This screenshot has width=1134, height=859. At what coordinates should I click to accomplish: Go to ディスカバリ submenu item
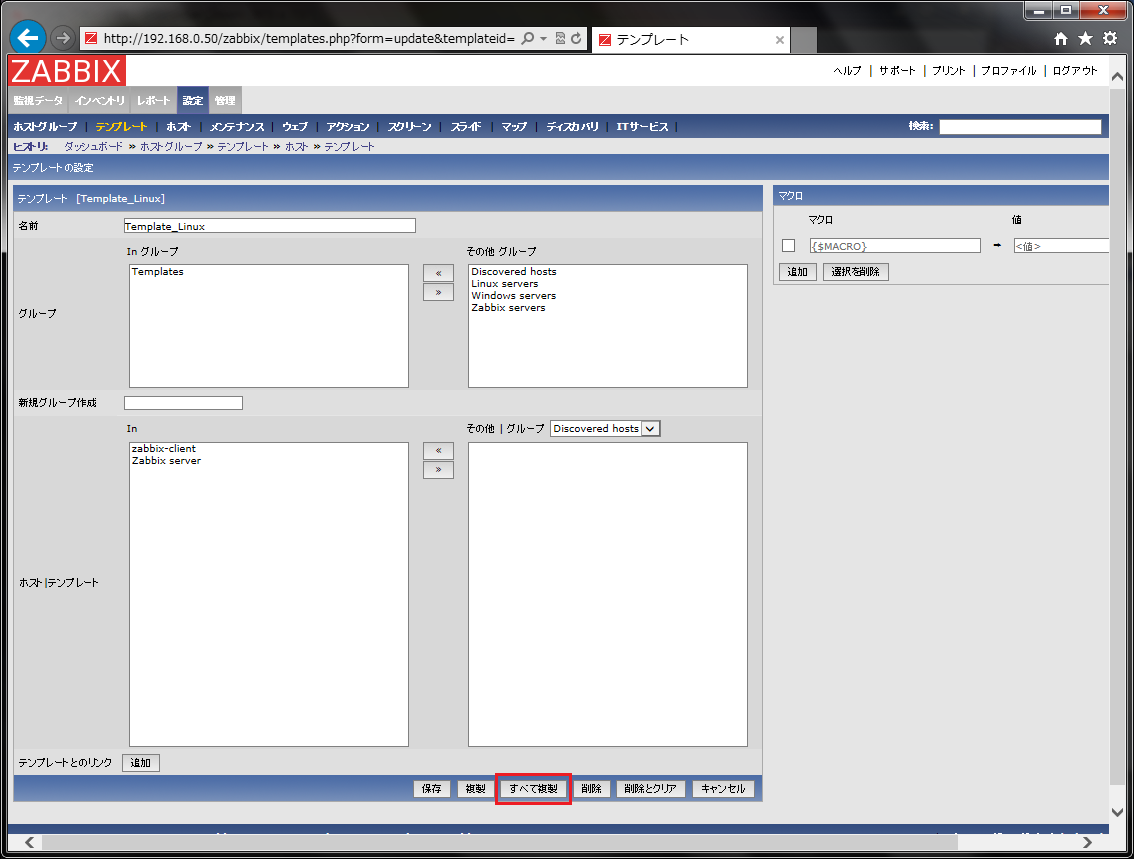tap(572, 127)
